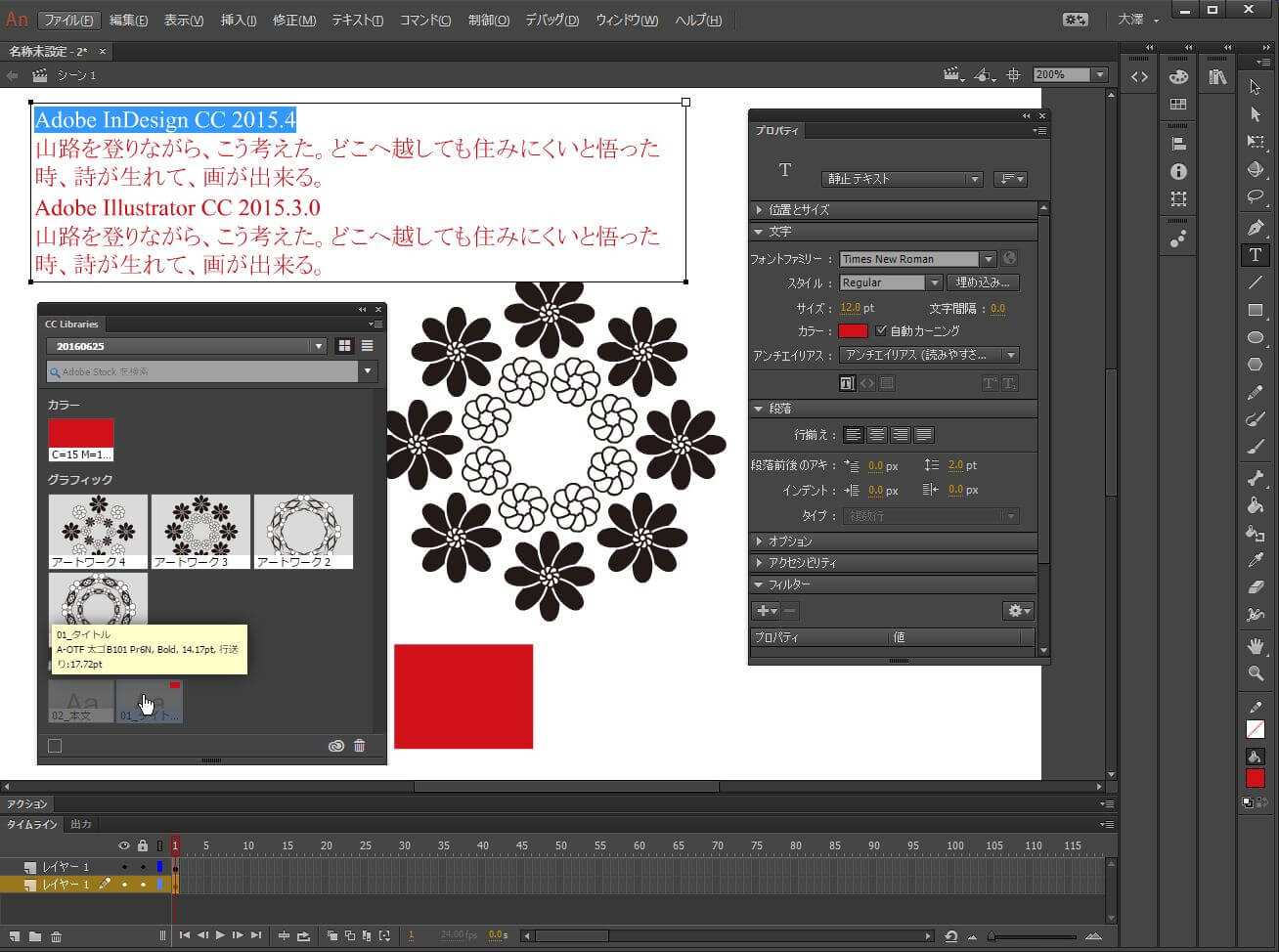
Task: Open the 編集 menu
Action: coord(128,20)
